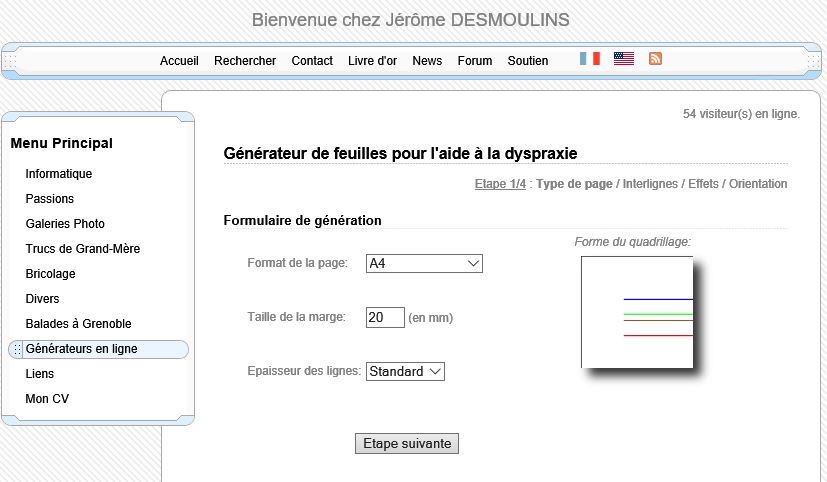Open the Forum link

(475, 61)
